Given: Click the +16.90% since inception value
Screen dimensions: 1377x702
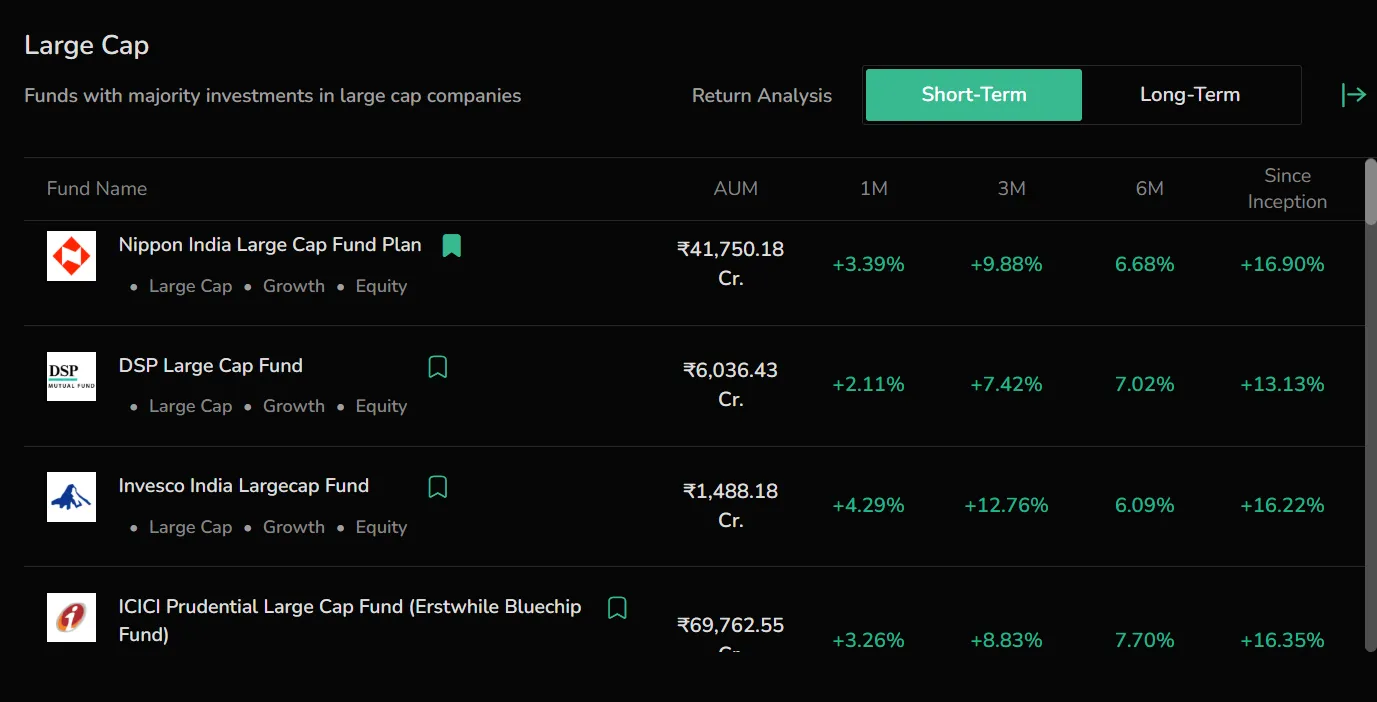Looking at the screenshot, I should point(1282,264).
